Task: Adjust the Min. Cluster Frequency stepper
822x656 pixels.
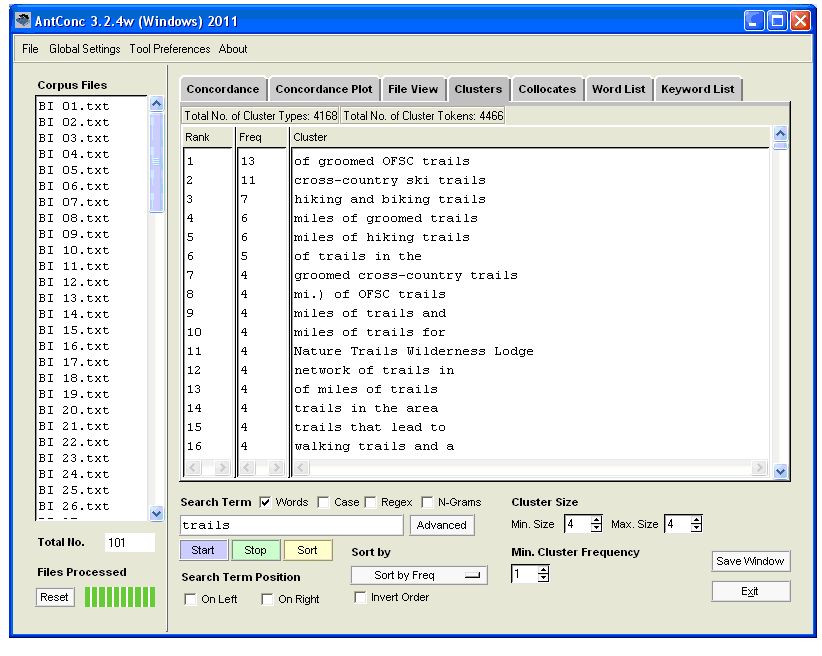Action: click(x=544, y=574)
